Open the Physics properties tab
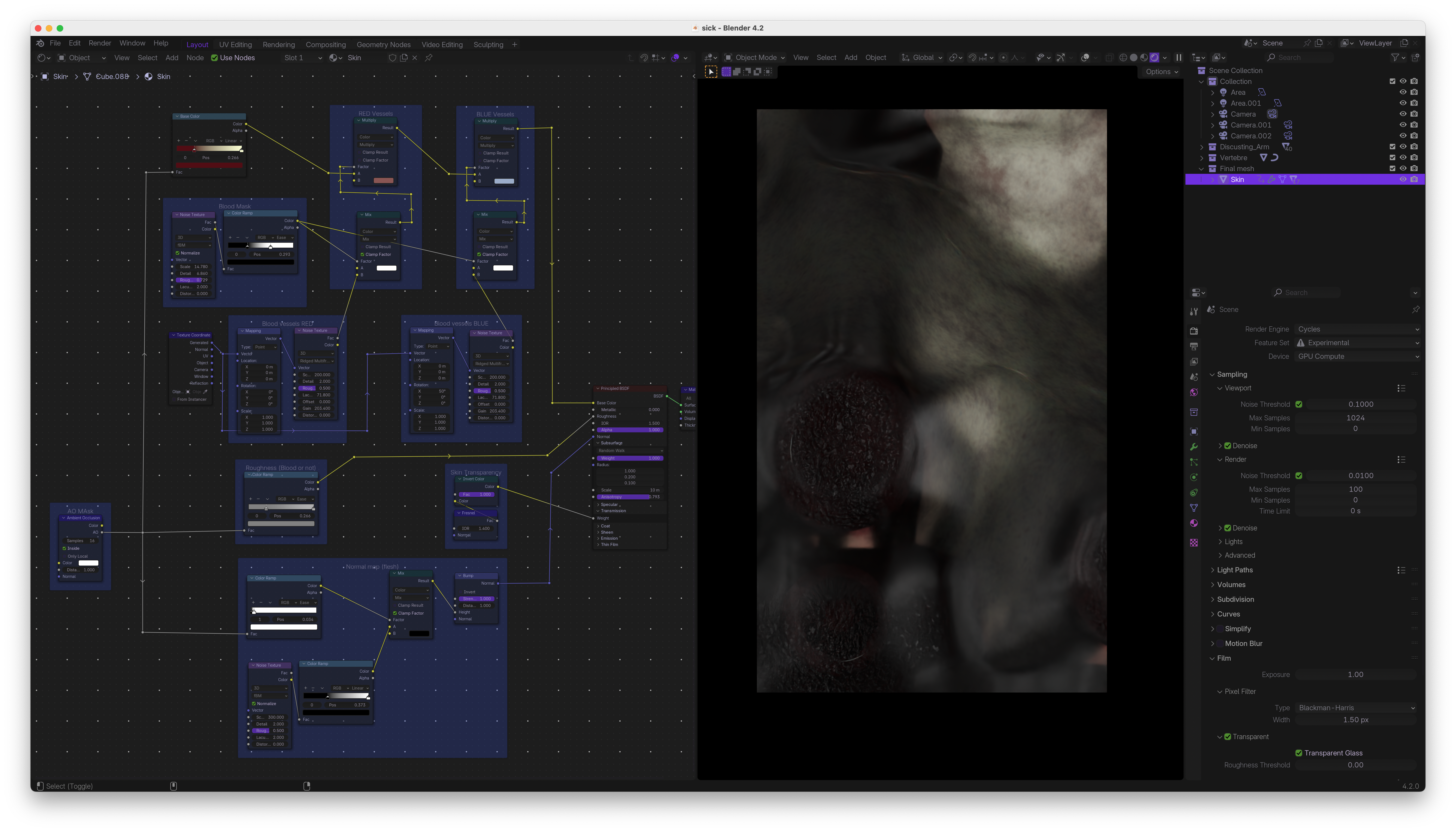The height and width of the screenshot is (832, 1456). point(1194,477)
